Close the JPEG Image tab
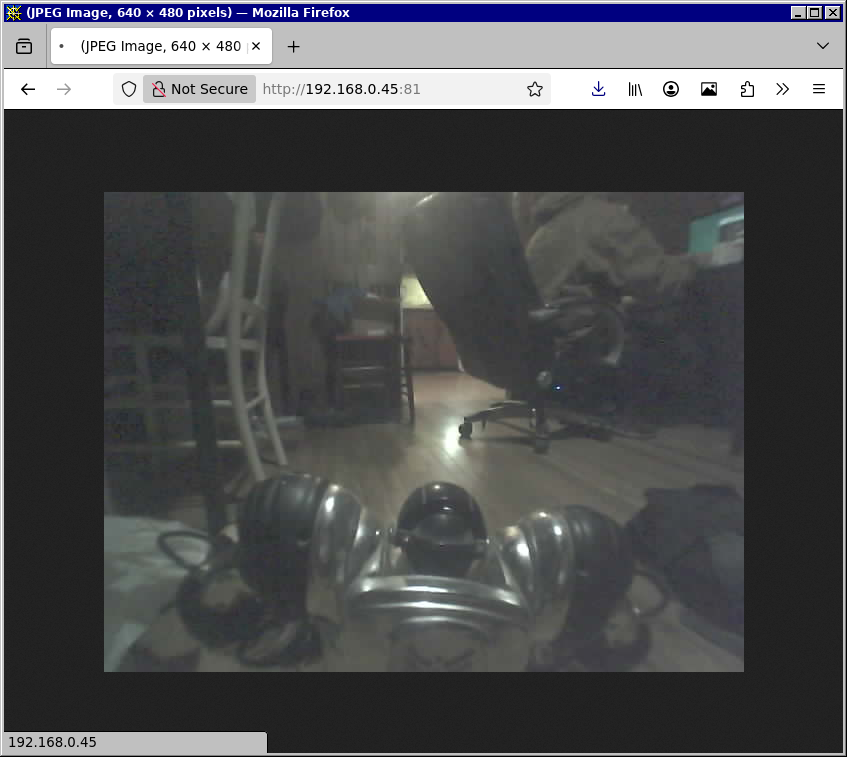The image size is (847, 757). 256,46
